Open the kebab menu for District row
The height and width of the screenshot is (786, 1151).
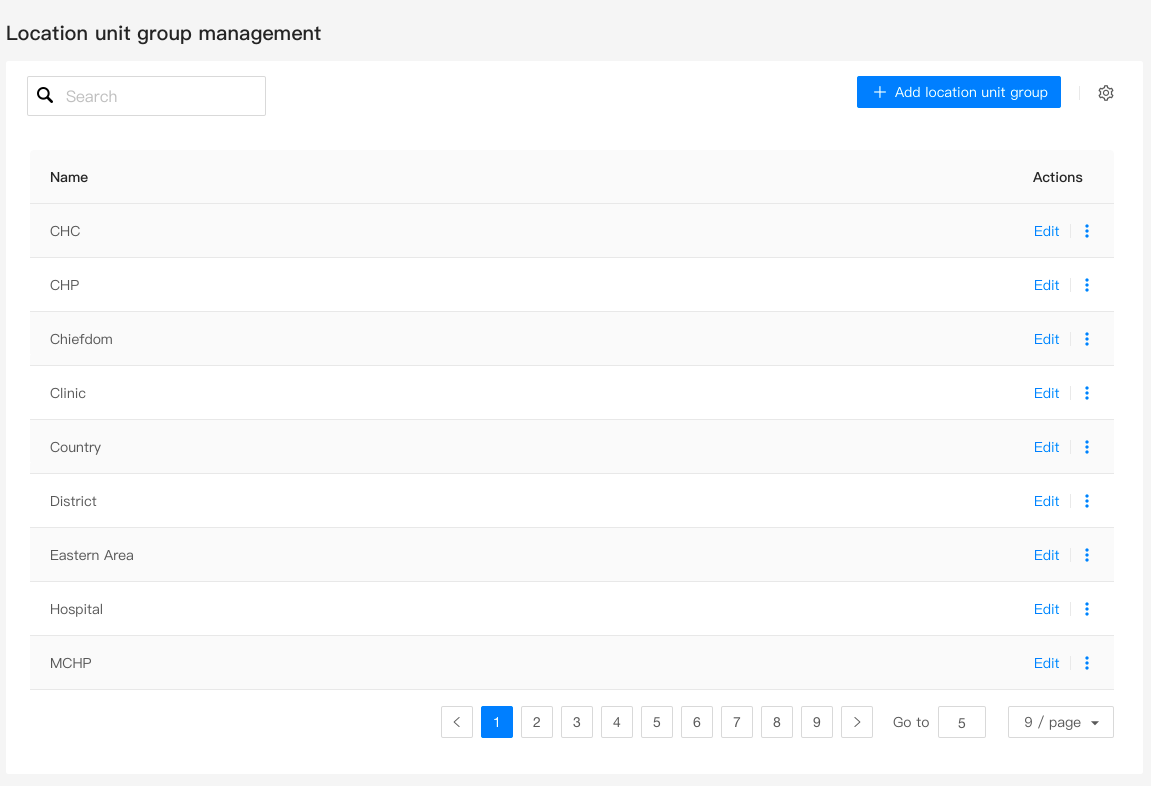point(1087,501)
